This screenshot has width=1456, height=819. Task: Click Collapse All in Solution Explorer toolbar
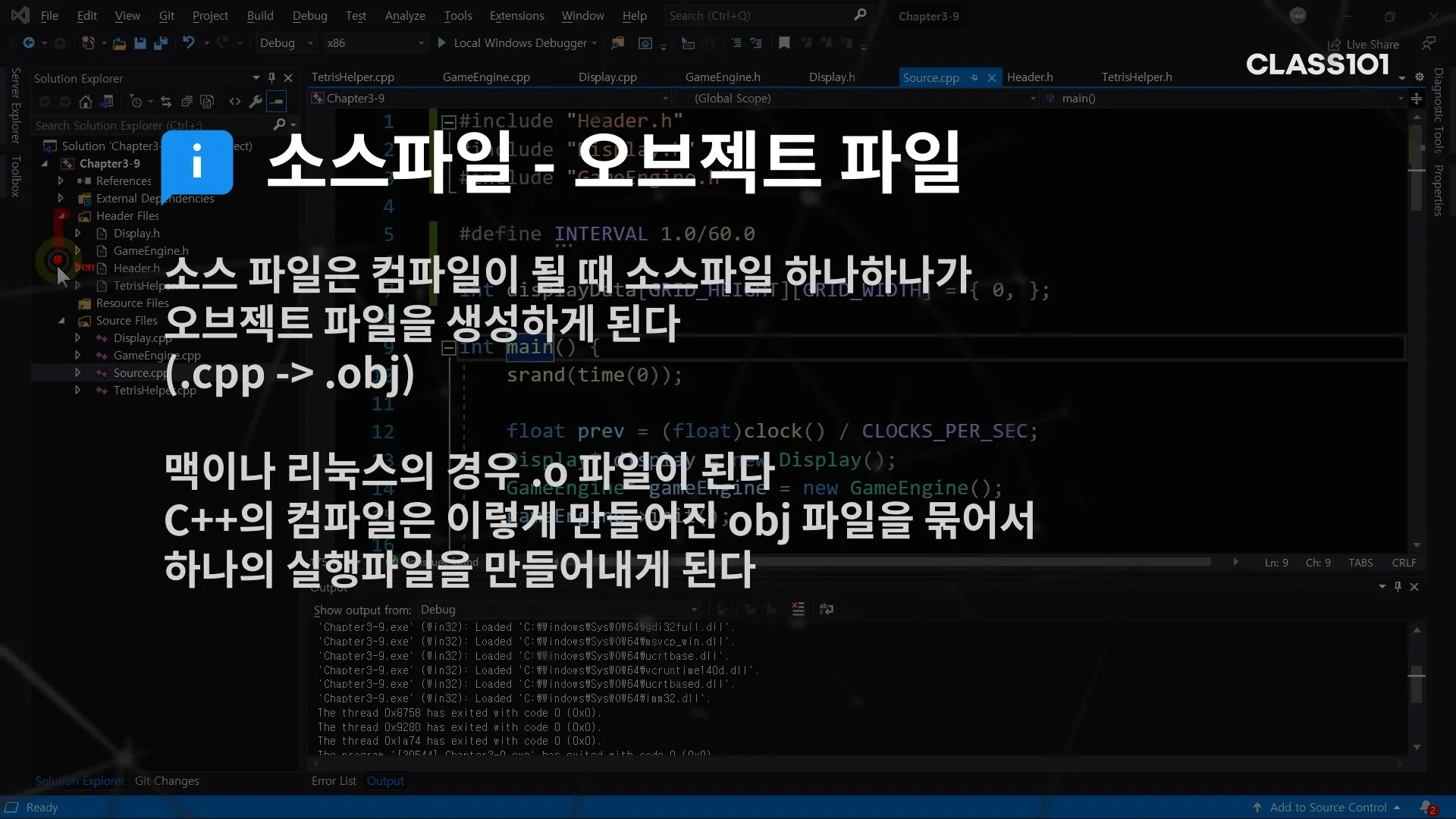[187, 102]
